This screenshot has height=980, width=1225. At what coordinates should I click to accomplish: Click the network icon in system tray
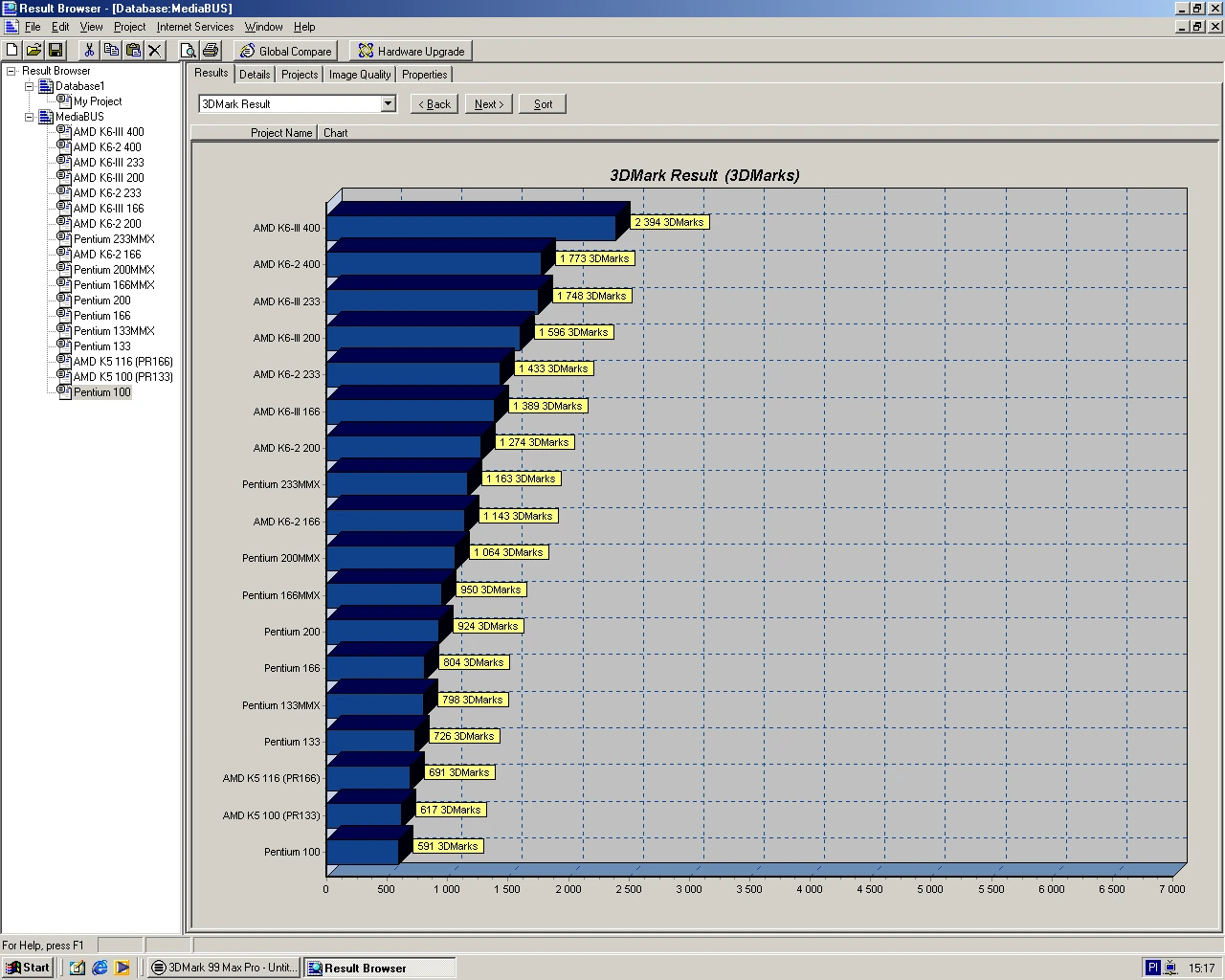[1170, 968]
